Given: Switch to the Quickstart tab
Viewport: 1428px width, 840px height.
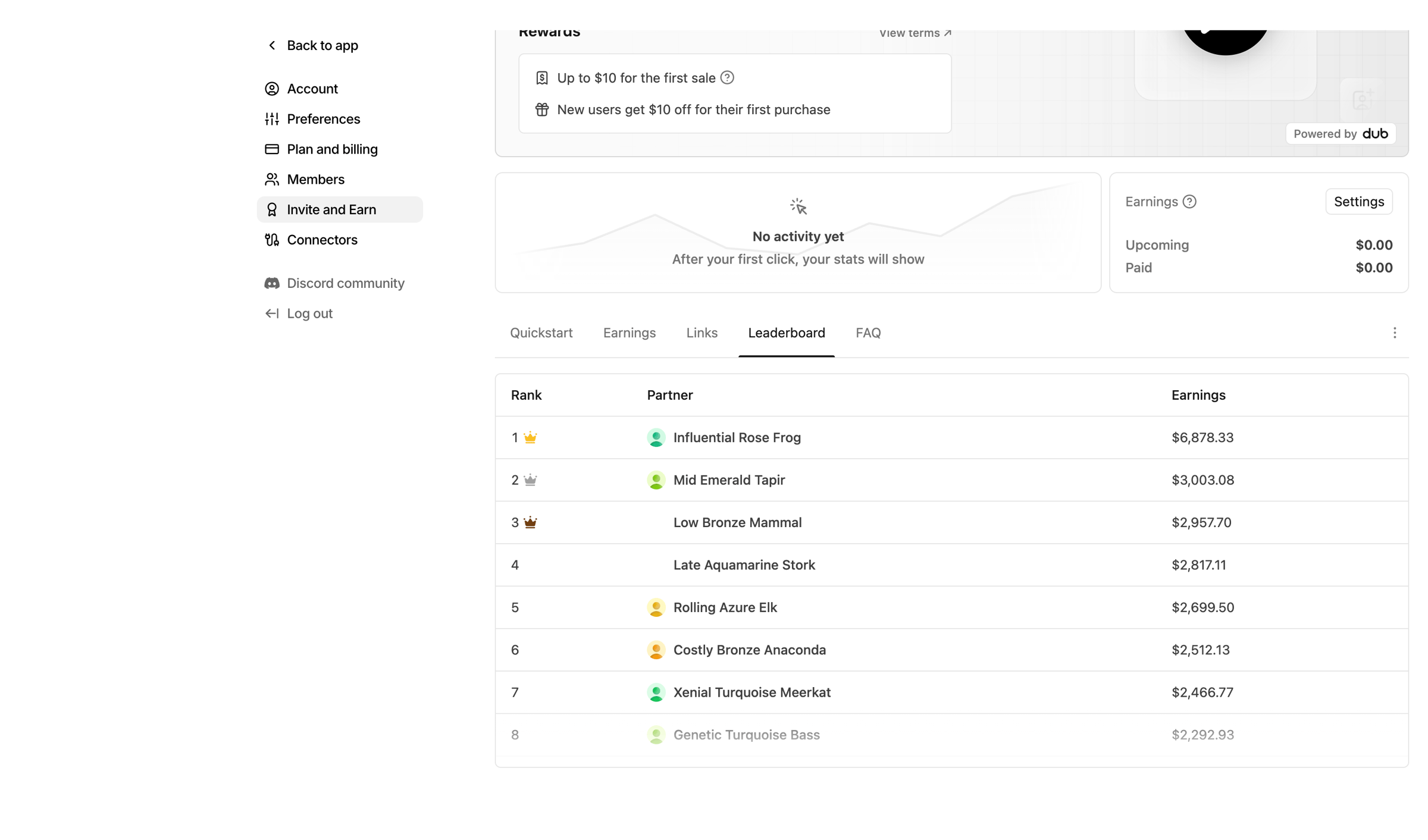Looking at the screenshot, I should pos(541,333).
